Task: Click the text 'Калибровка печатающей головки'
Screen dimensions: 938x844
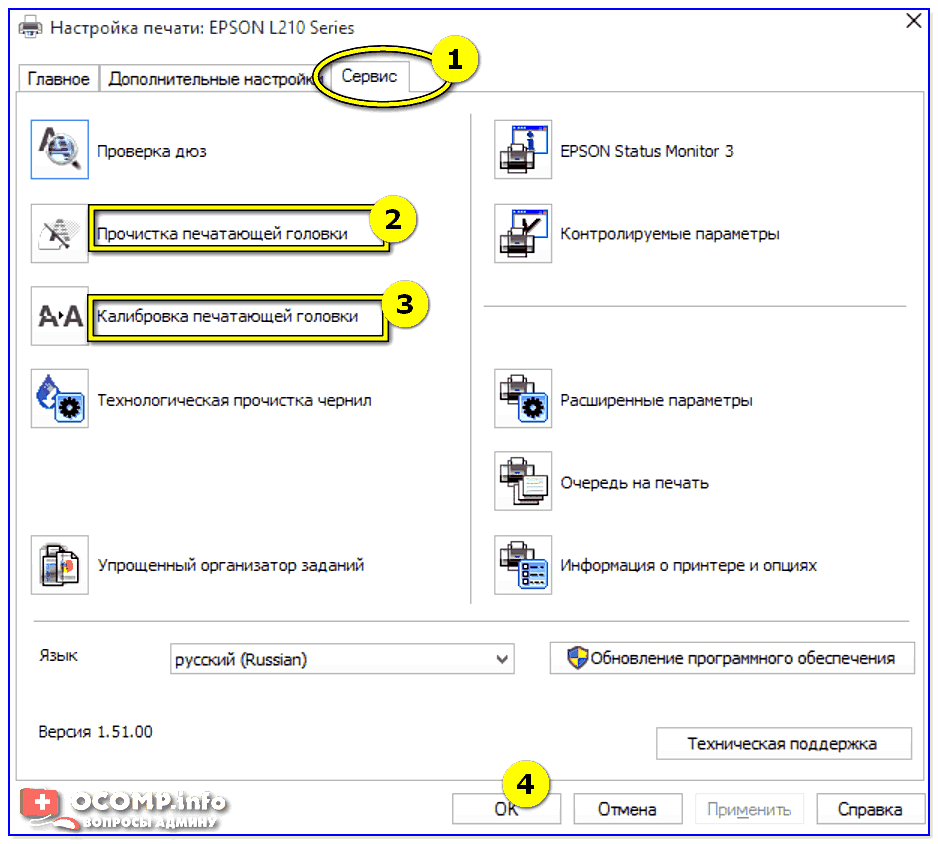Action: [x=228, y=316]
